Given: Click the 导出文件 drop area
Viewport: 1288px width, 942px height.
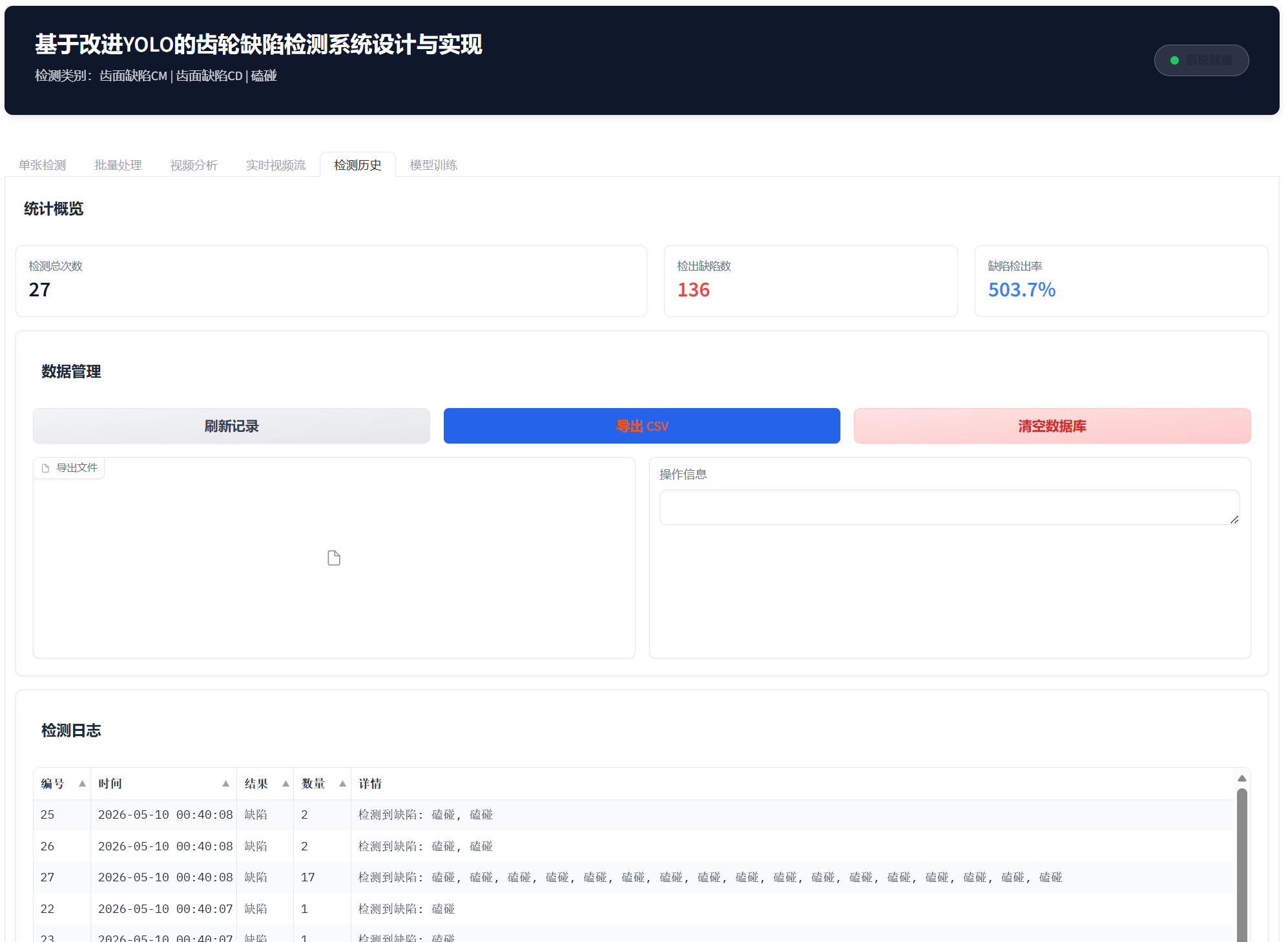Looking at the screenshot, I should click(334, 558).
